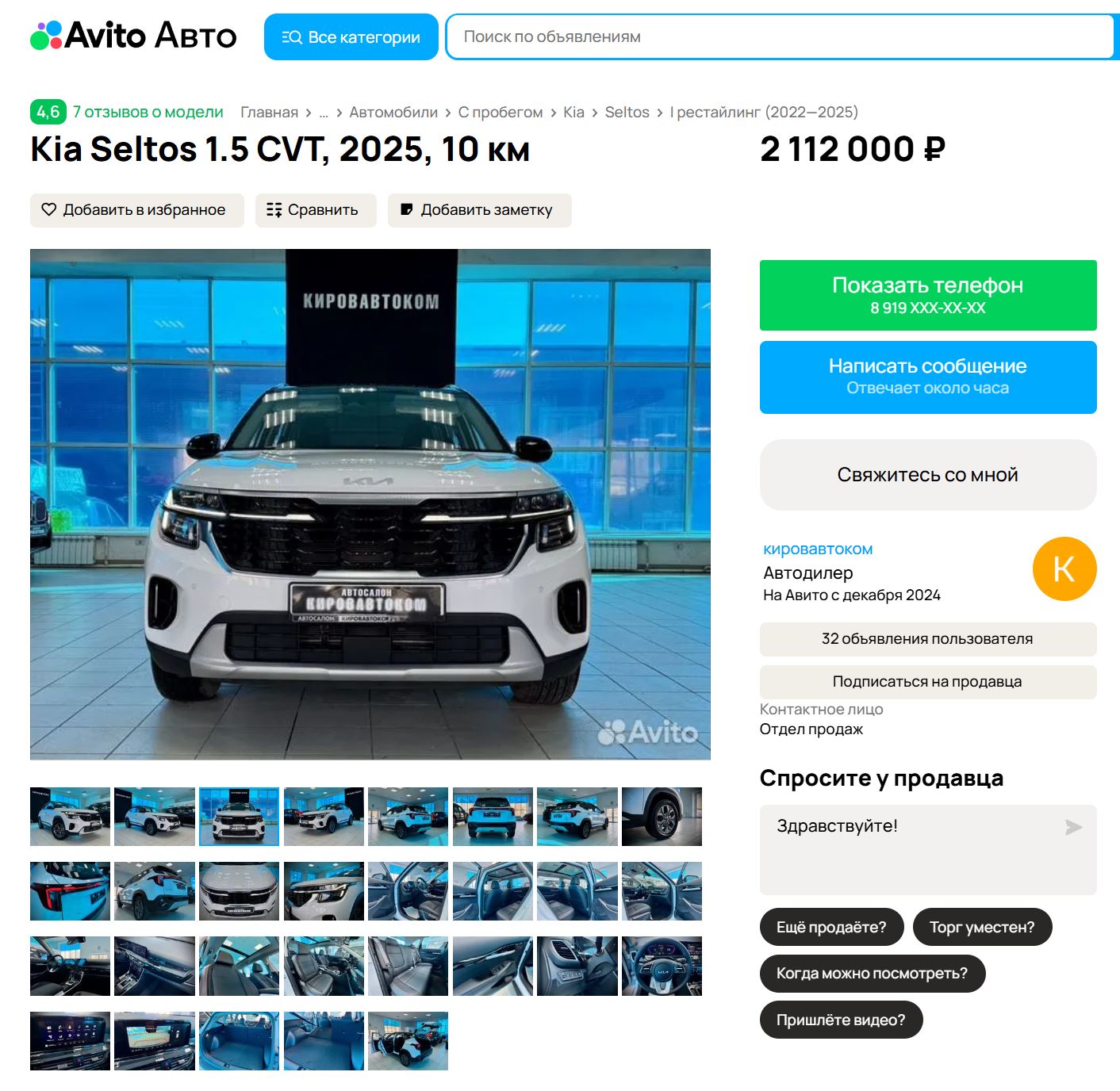The image size is (1120, 1091).
Task: Click Сравнить compare button
Action: [x=316, y=210]
